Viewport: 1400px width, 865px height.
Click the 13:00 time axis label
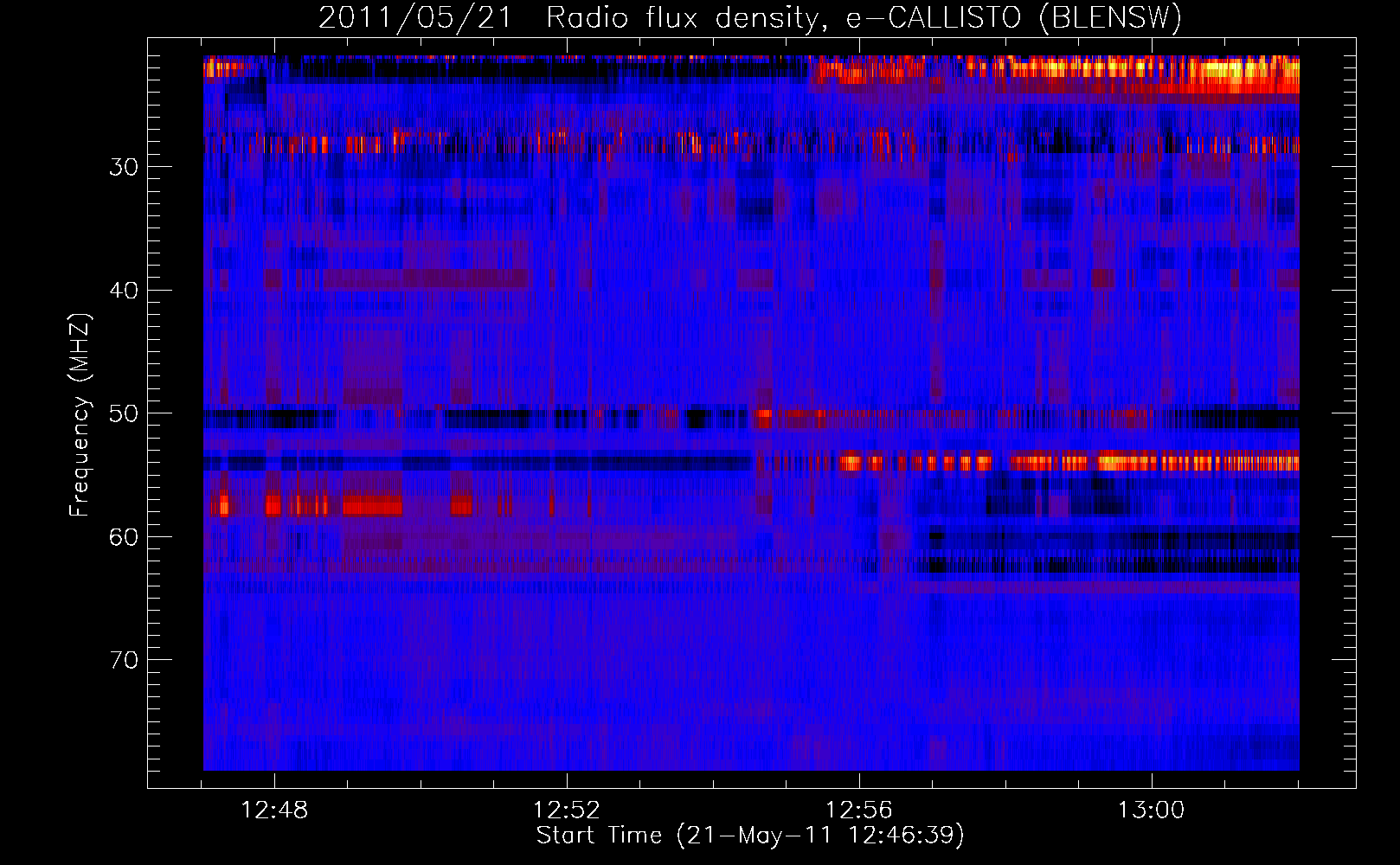click(1151, 811)
